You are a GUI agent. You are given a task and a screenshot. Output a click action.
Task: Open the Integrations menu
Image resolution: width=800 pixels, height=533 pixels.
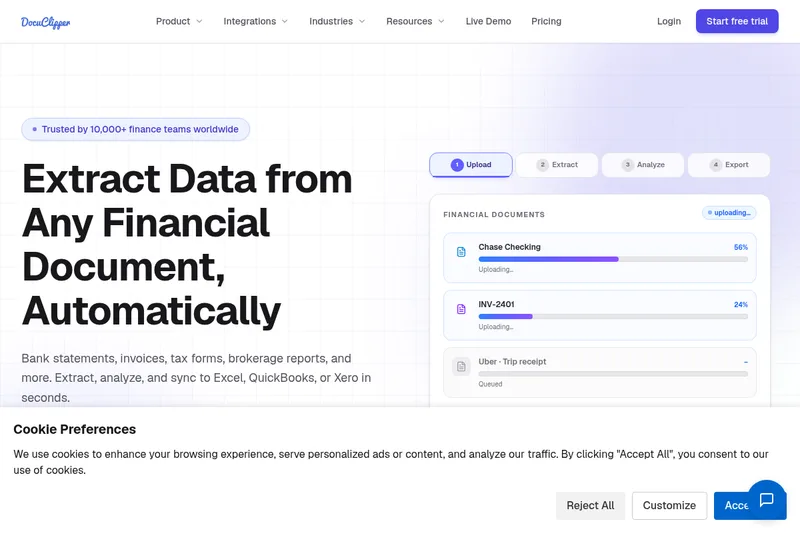coord(256,21)
